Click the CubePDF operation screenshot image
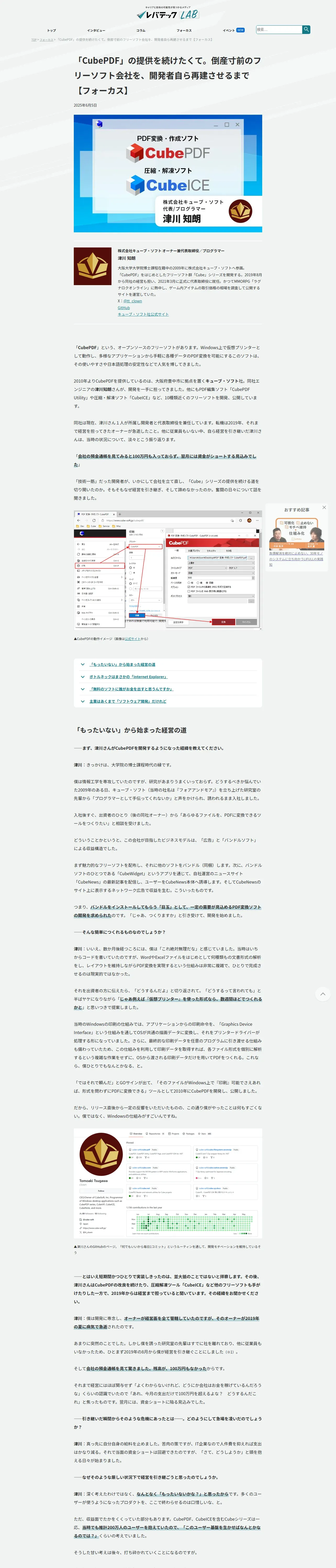336x1568 pixels. (x=168, y=570)
